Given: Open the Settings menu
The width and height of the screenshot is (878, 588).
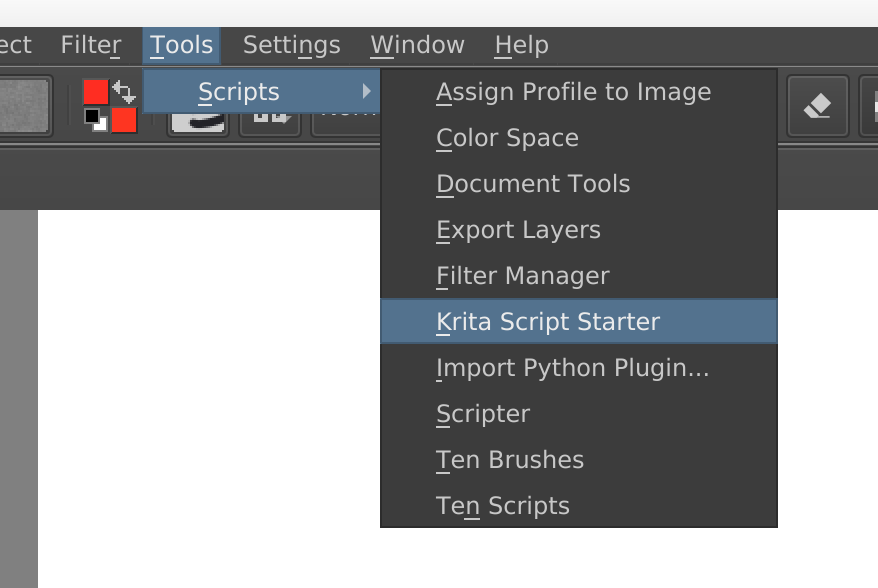Looking at the screenshot, I should coord(291,45).
